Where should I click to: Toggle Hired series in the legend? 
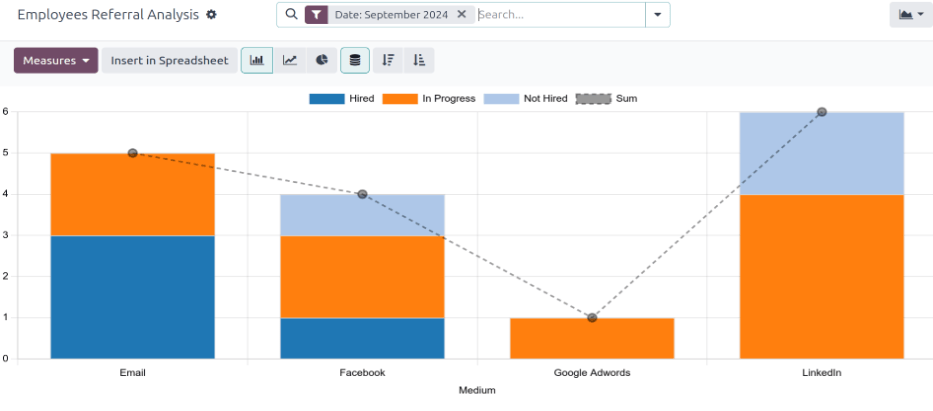341,99
